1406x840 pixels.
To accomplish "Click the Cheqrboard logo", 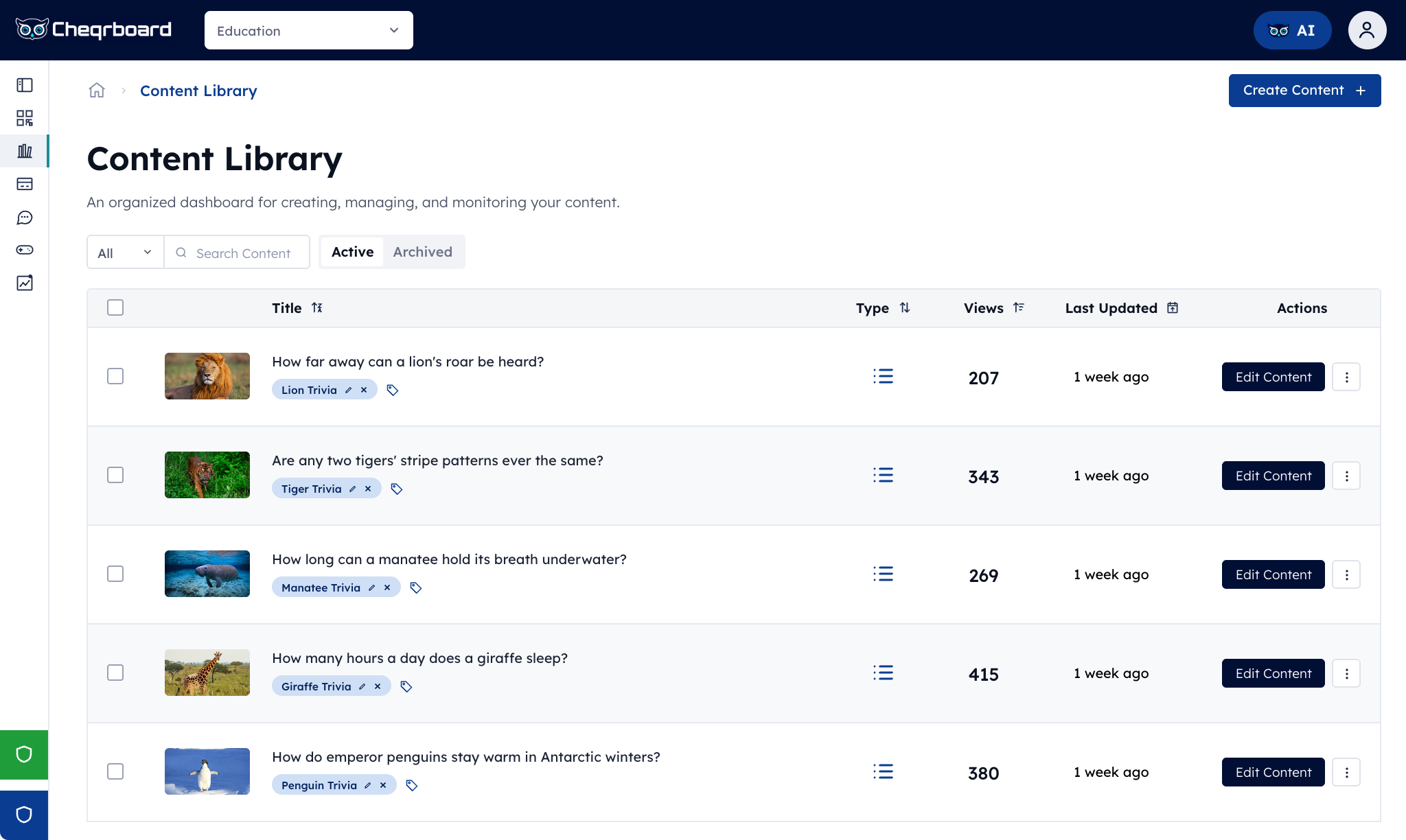I will click(x=93, y=30).
